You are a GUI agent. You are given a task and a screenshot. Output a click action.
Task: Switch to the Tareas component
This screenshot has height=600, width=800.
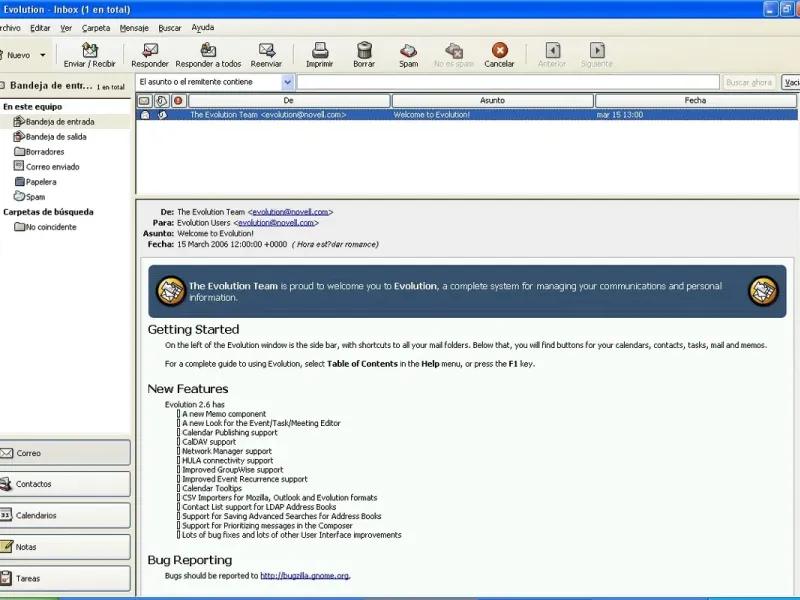(x=65, y=578)
